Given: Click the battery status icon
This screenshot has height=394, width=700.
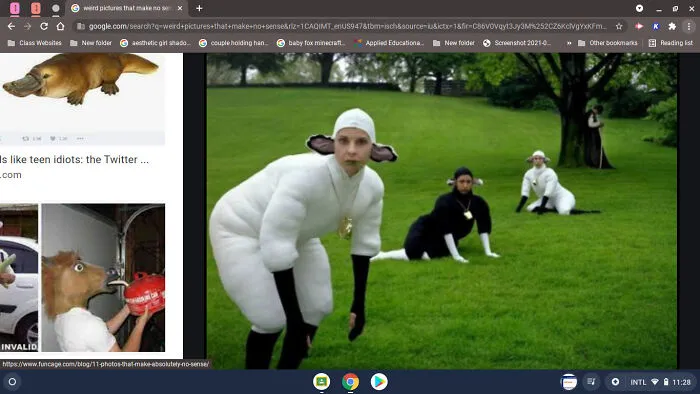Looking at the screenshot, I should 666,382.
